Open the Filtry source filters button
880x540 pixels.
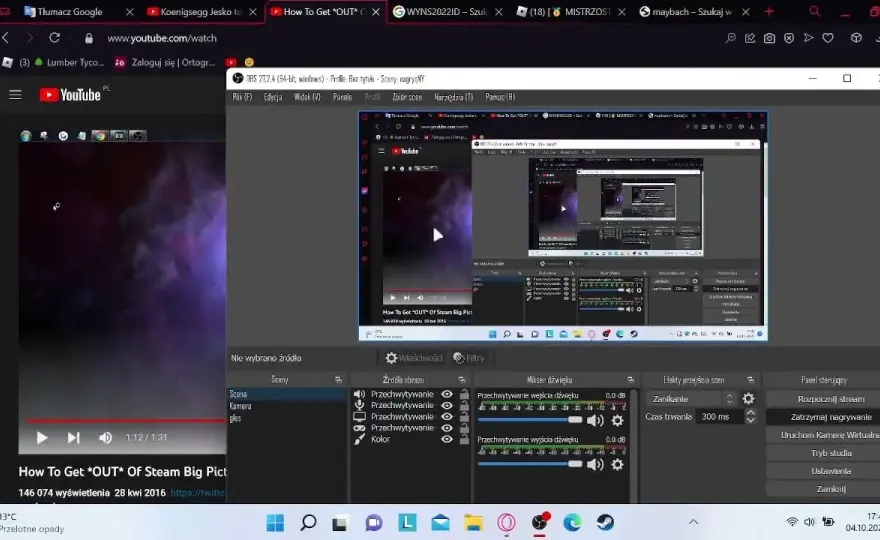click(469, 358)
